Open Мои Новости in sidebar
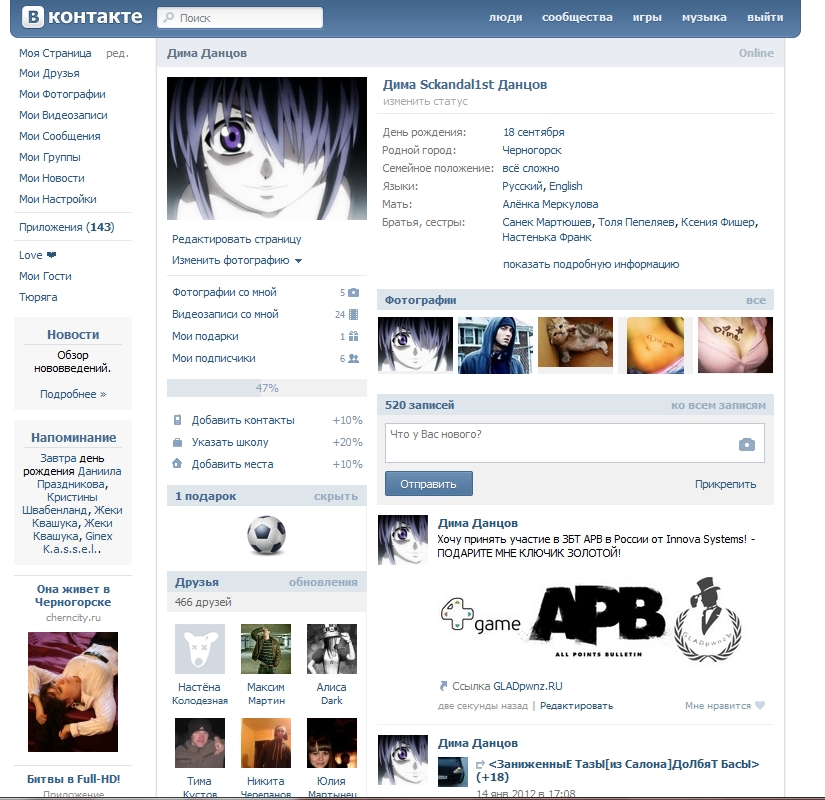The image size is (825, 800). click(52, 178)
